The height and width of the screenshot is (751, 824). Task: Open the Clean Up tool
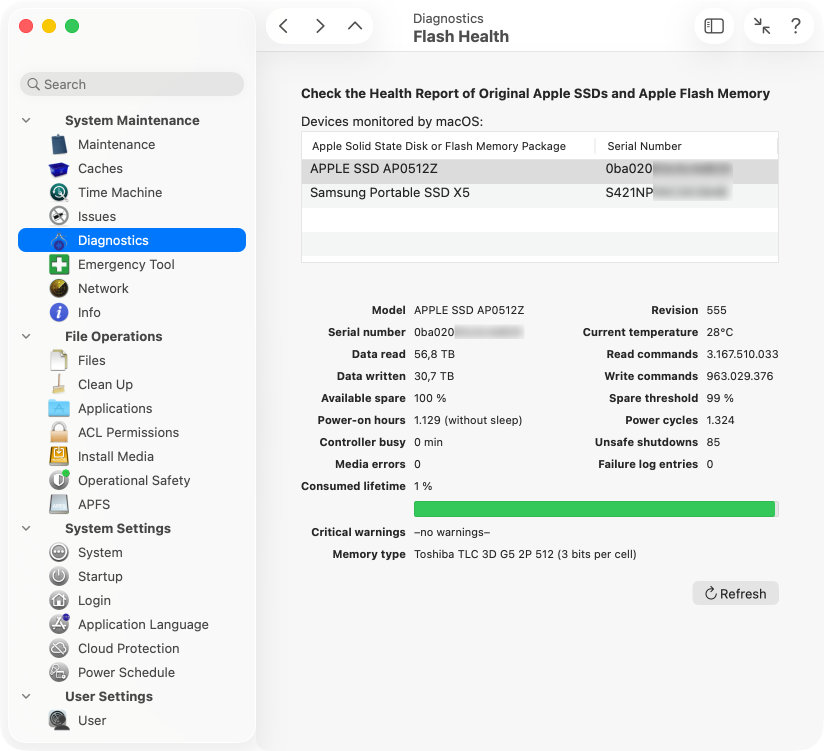tap(105, 384)
